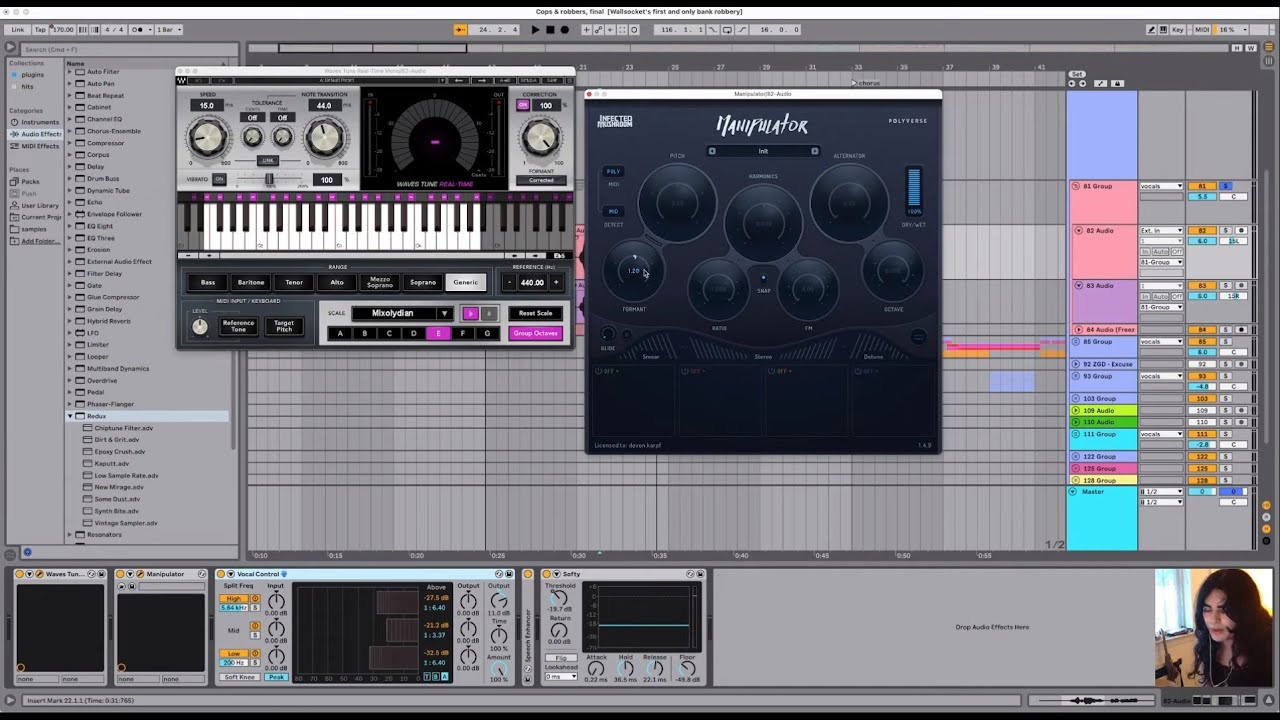Toggle note A in Waves Tune scale
This screenshot has width=1280, height=720.
[340, 333]
